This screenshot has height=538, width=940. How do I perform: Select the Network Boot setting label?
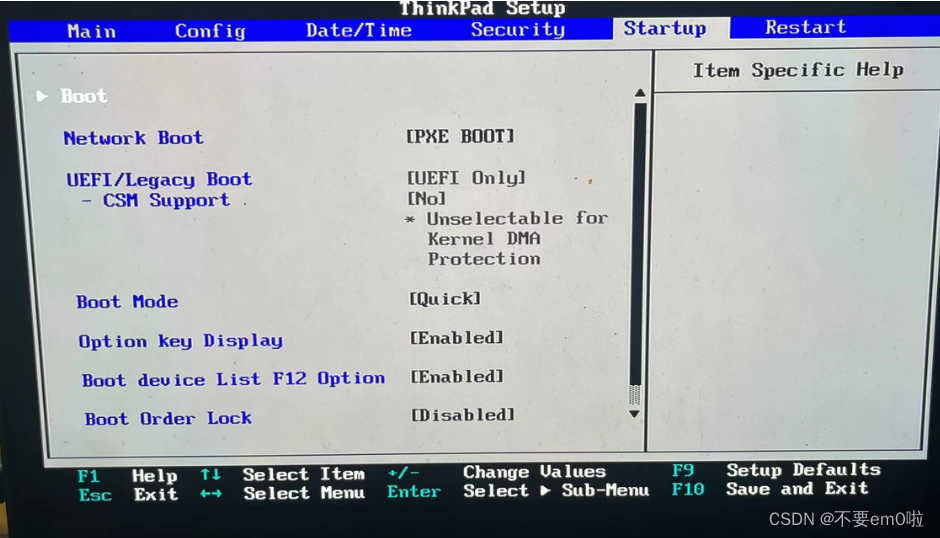133,138
